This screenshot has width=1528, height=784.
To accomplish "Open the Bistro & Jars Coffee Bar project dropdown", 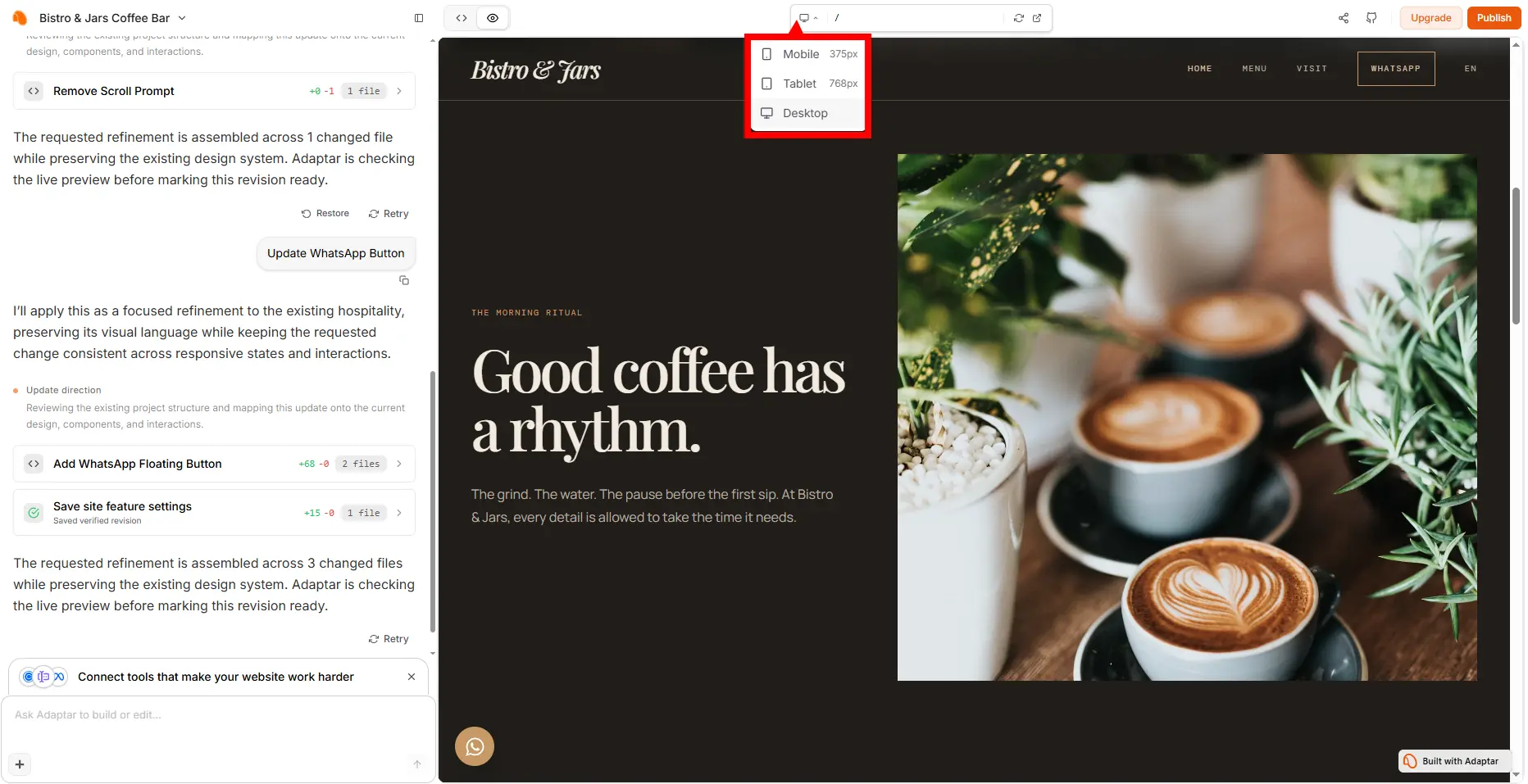I will pos(112,18).
